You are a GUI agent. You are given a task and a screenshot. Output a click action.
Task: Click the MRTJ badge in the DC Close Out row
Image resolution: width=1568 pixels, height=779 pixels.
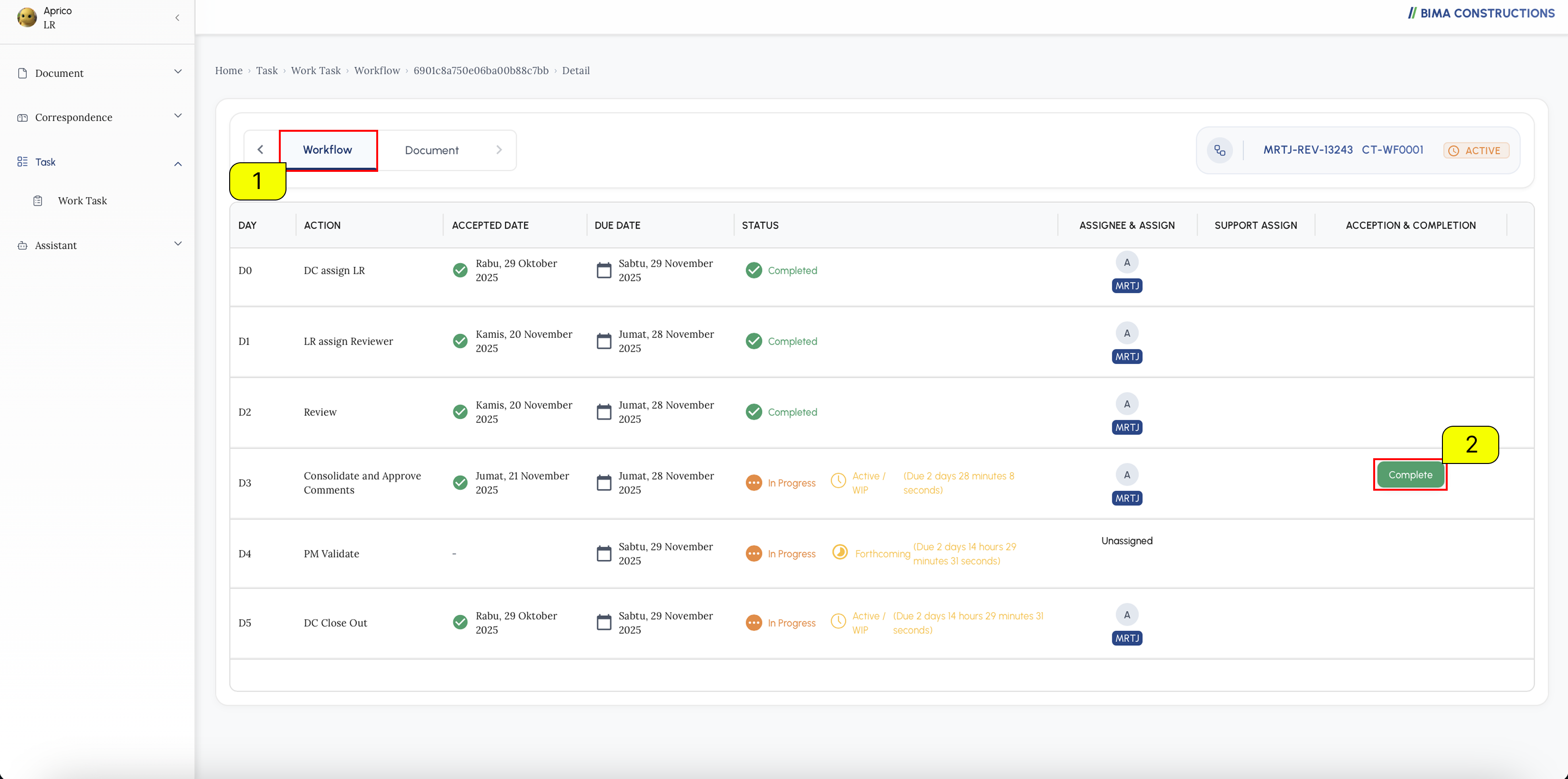1127,638
